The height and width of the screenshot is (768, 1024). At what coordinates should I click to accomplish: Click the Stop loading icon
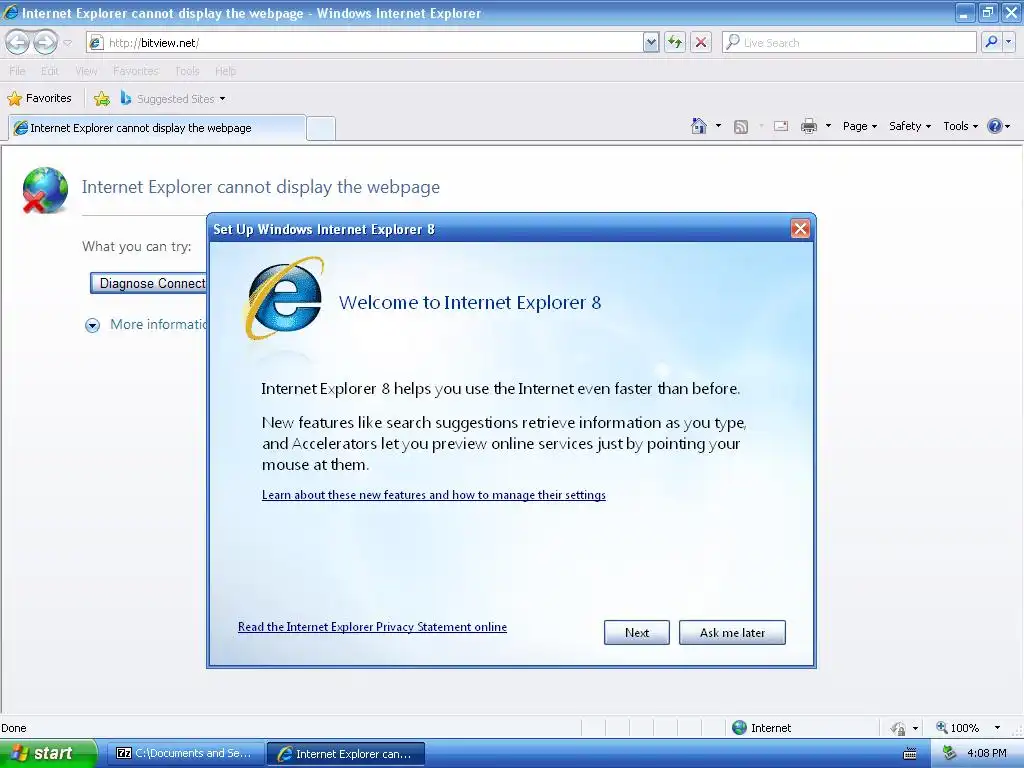point(701,42)
